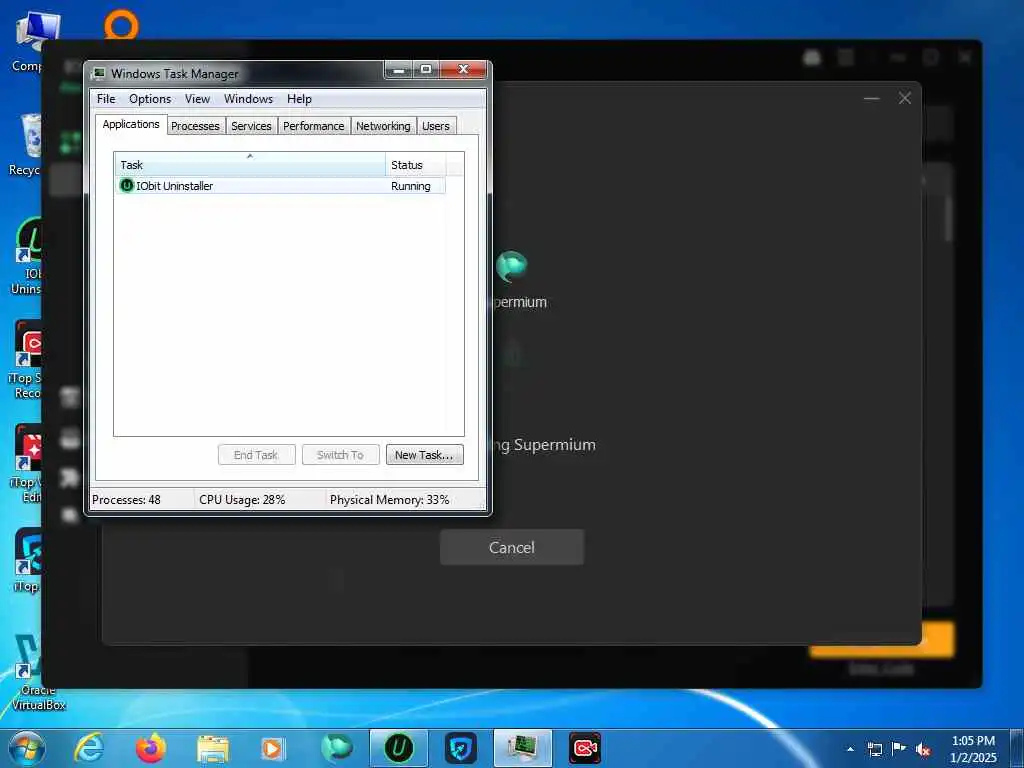Switch to the Performance tab
Image resolution: width=1024 pixels, height=768 pixels.
click(313, 126)
